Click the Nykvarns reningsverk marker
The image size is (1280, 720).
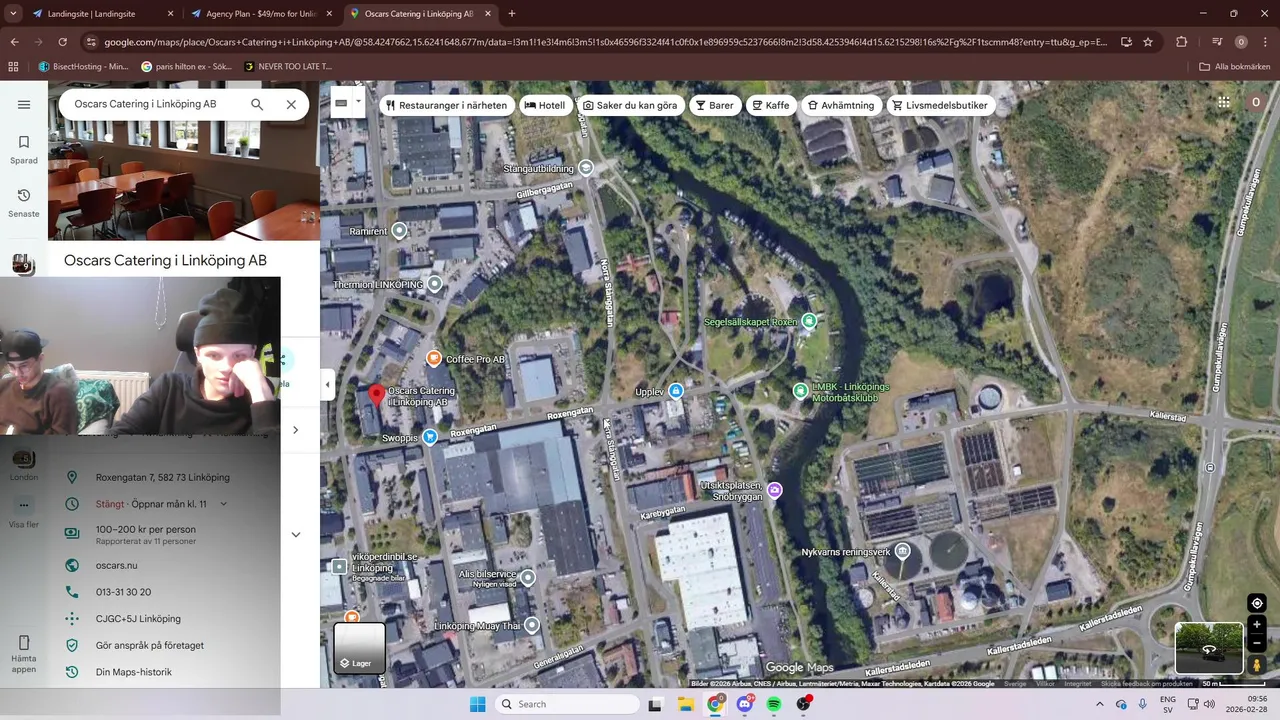coord(902,551)
